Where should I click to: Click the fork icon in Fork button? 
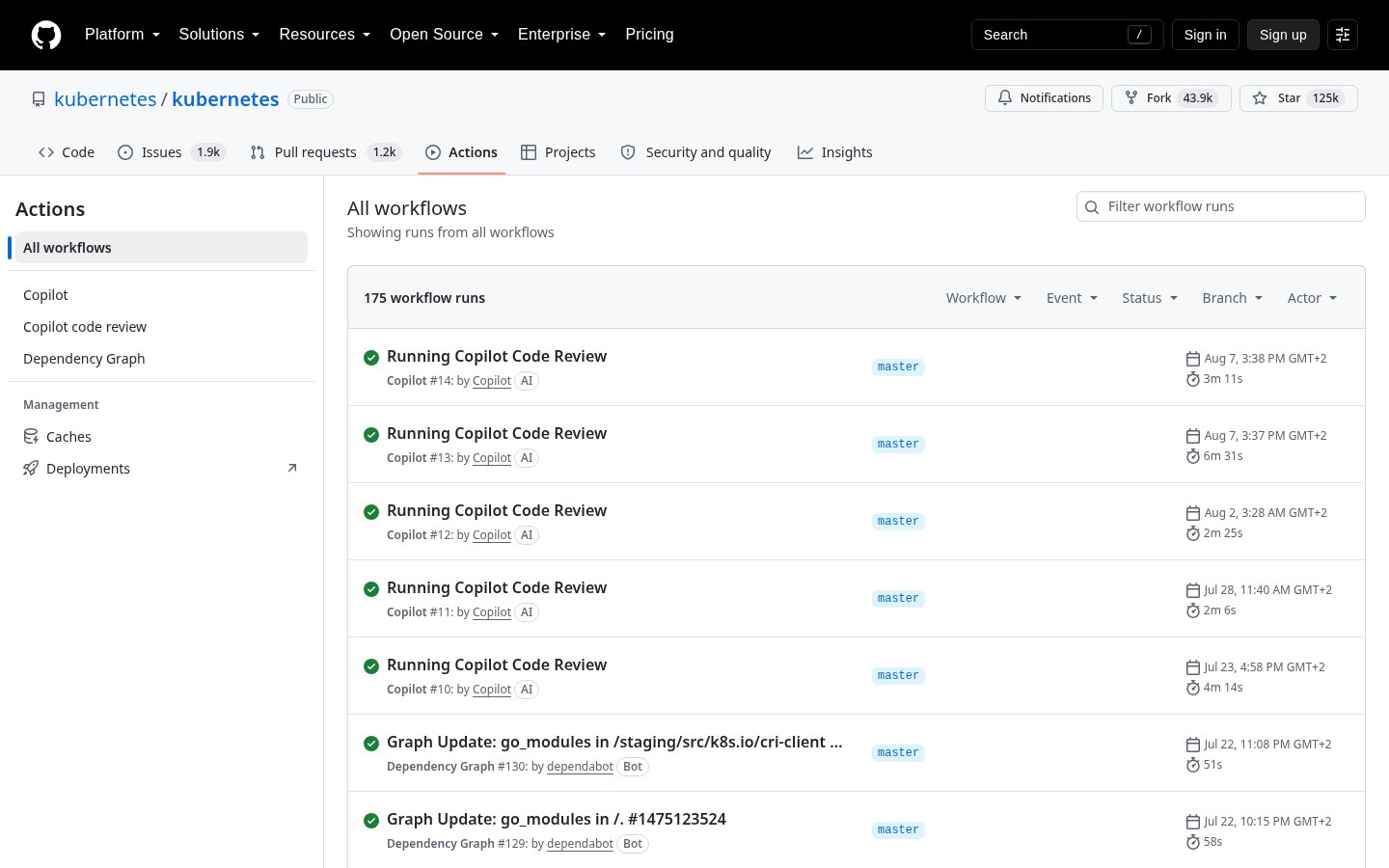[x=1131, y=98]
